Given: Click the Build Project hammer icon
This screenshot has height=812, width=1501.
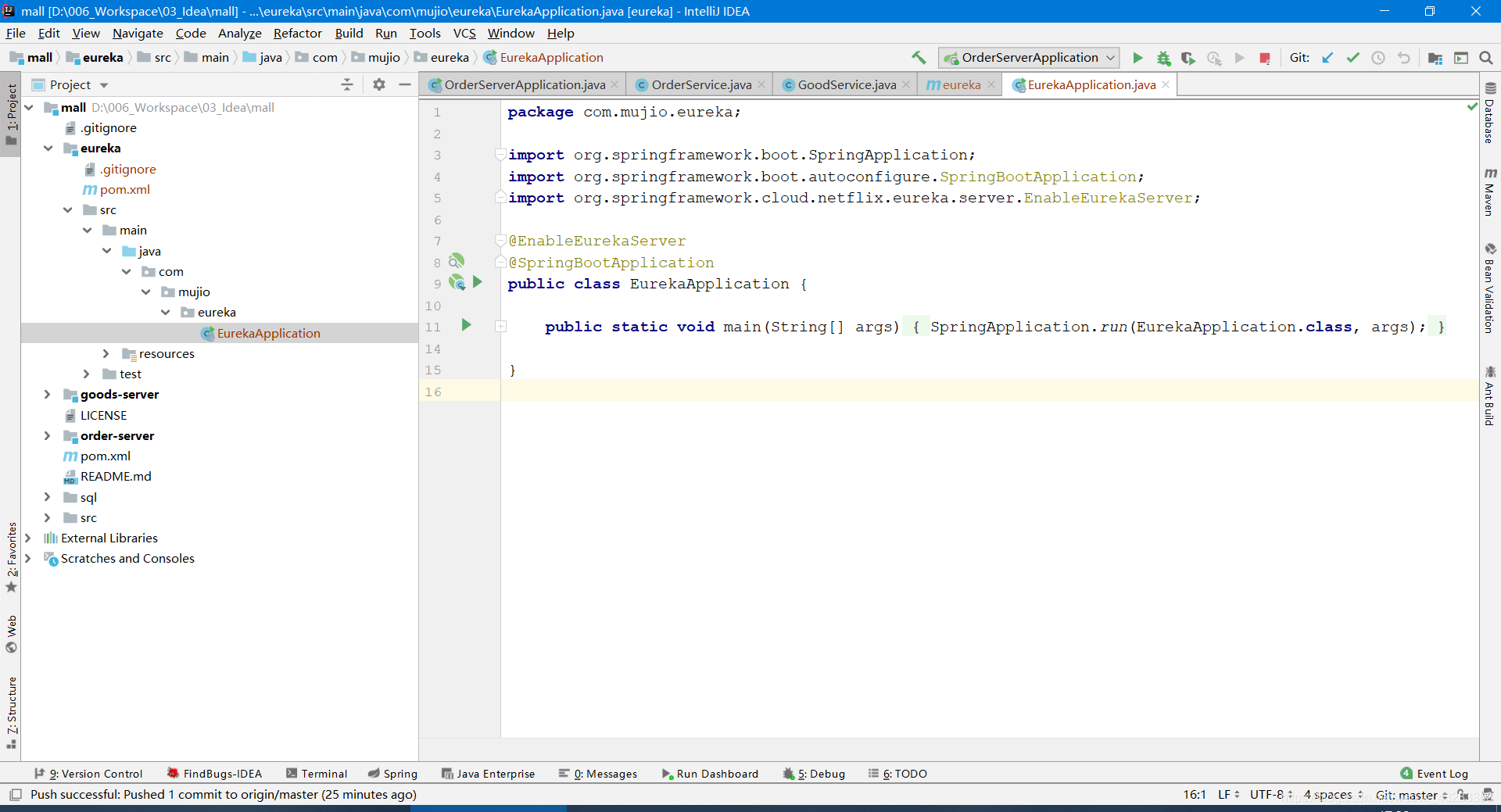Looking at the screenshot, I should pos(919,58).
